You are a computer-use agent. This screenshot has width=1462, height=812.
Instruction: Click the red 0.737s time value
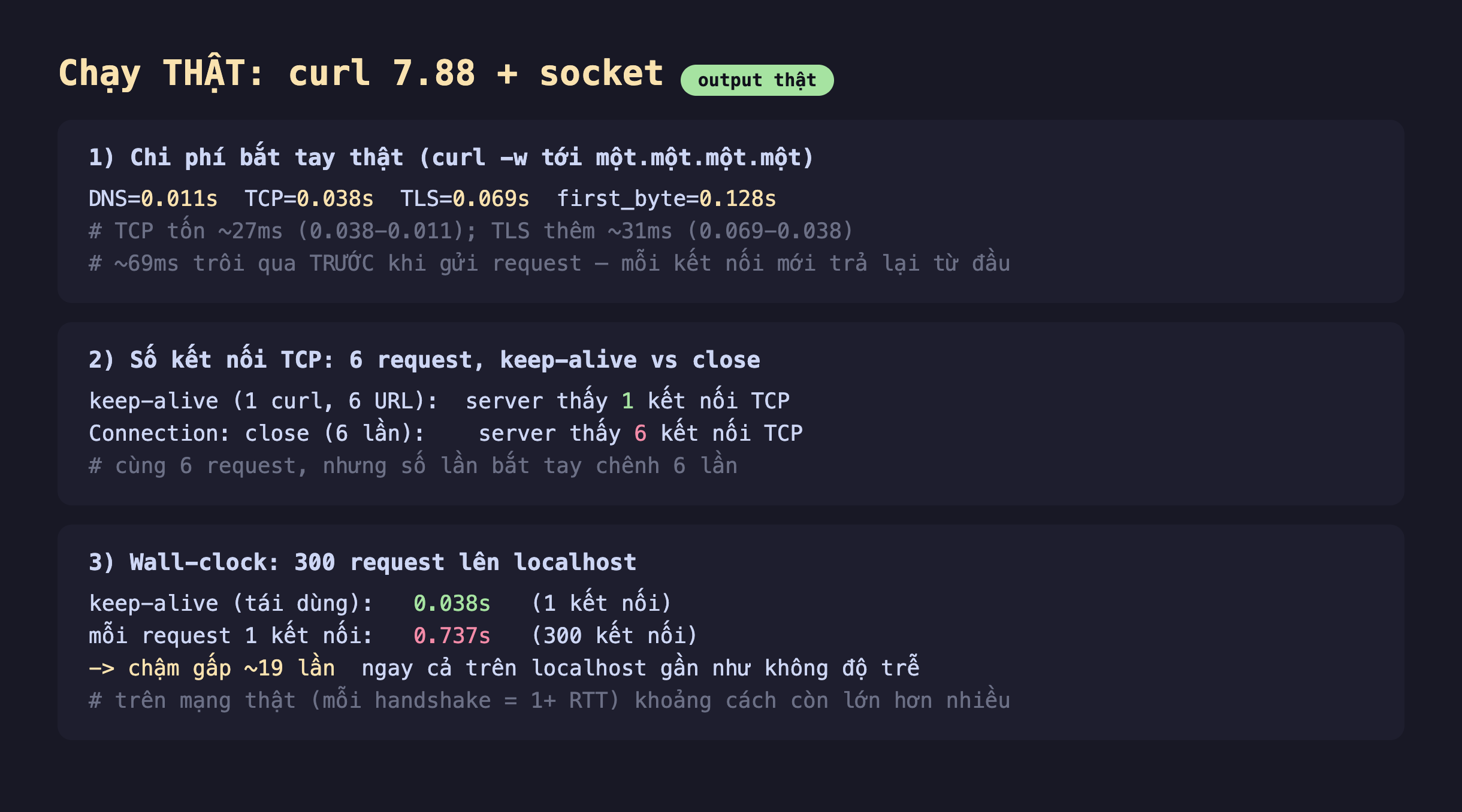pyautogui.click(x=452, y=636)
